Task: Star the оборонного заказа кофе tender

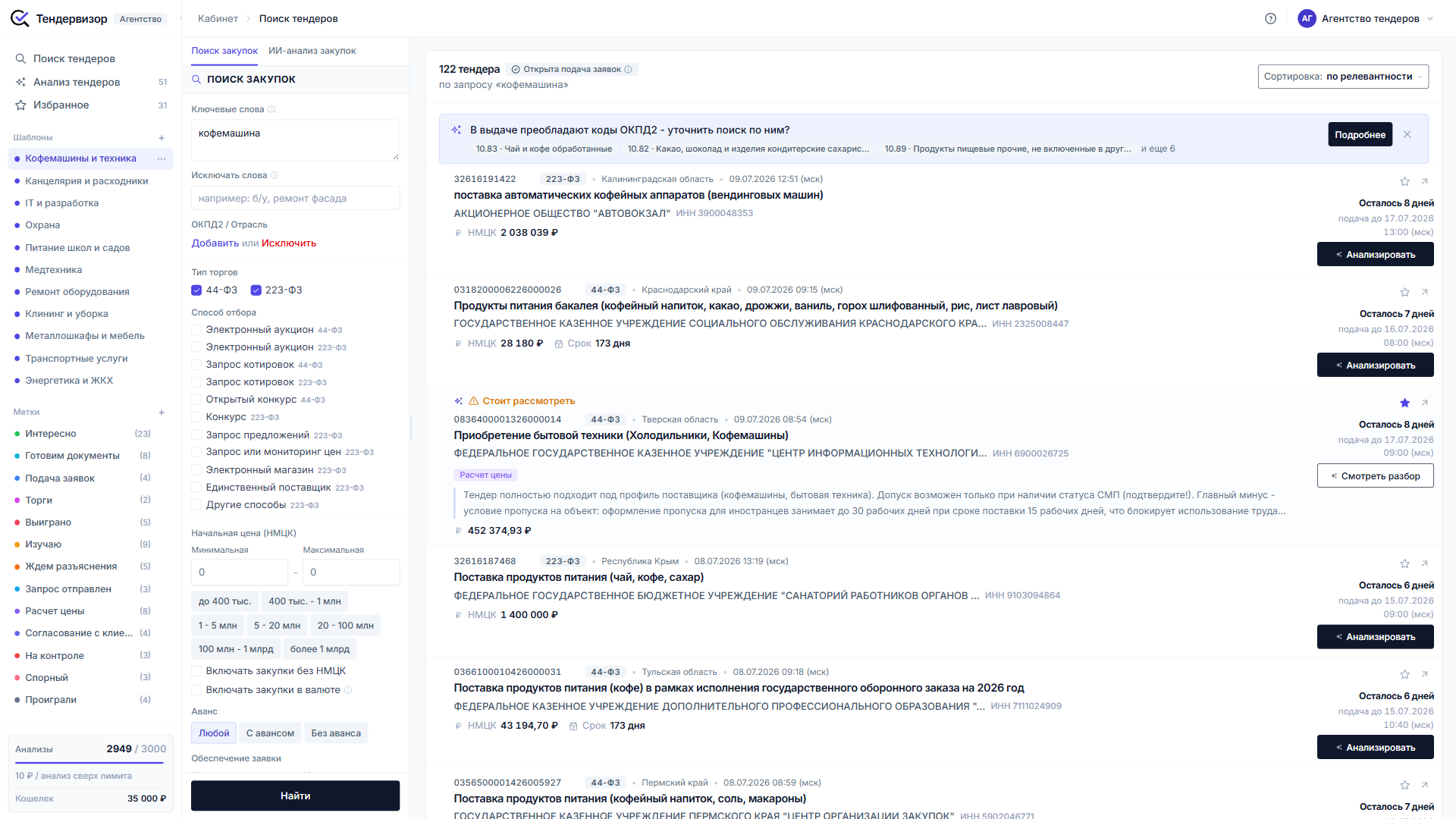Action: tap(1404, 674)
